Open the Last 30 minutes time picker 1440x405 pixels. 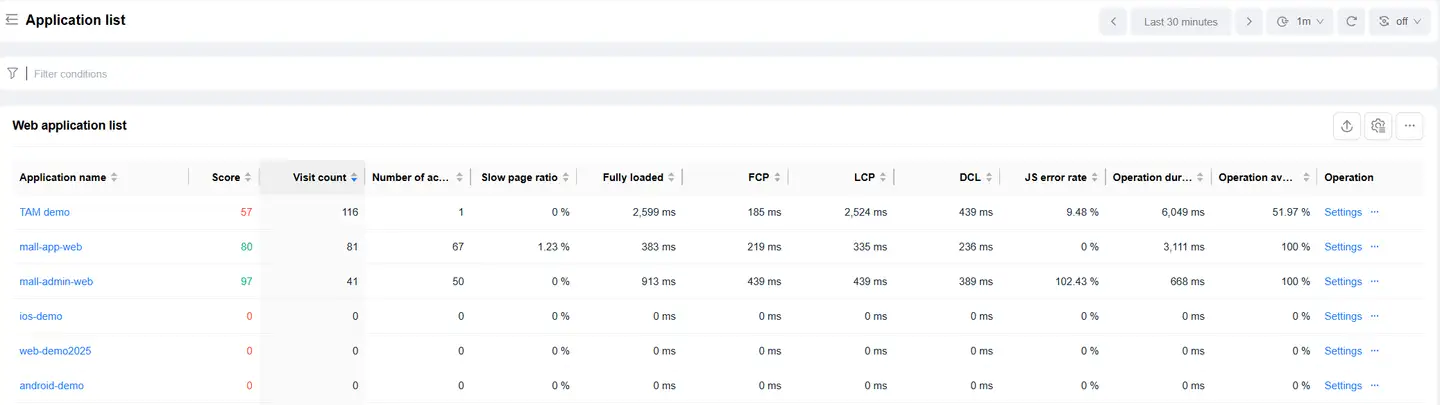(x=1180, y=21)
